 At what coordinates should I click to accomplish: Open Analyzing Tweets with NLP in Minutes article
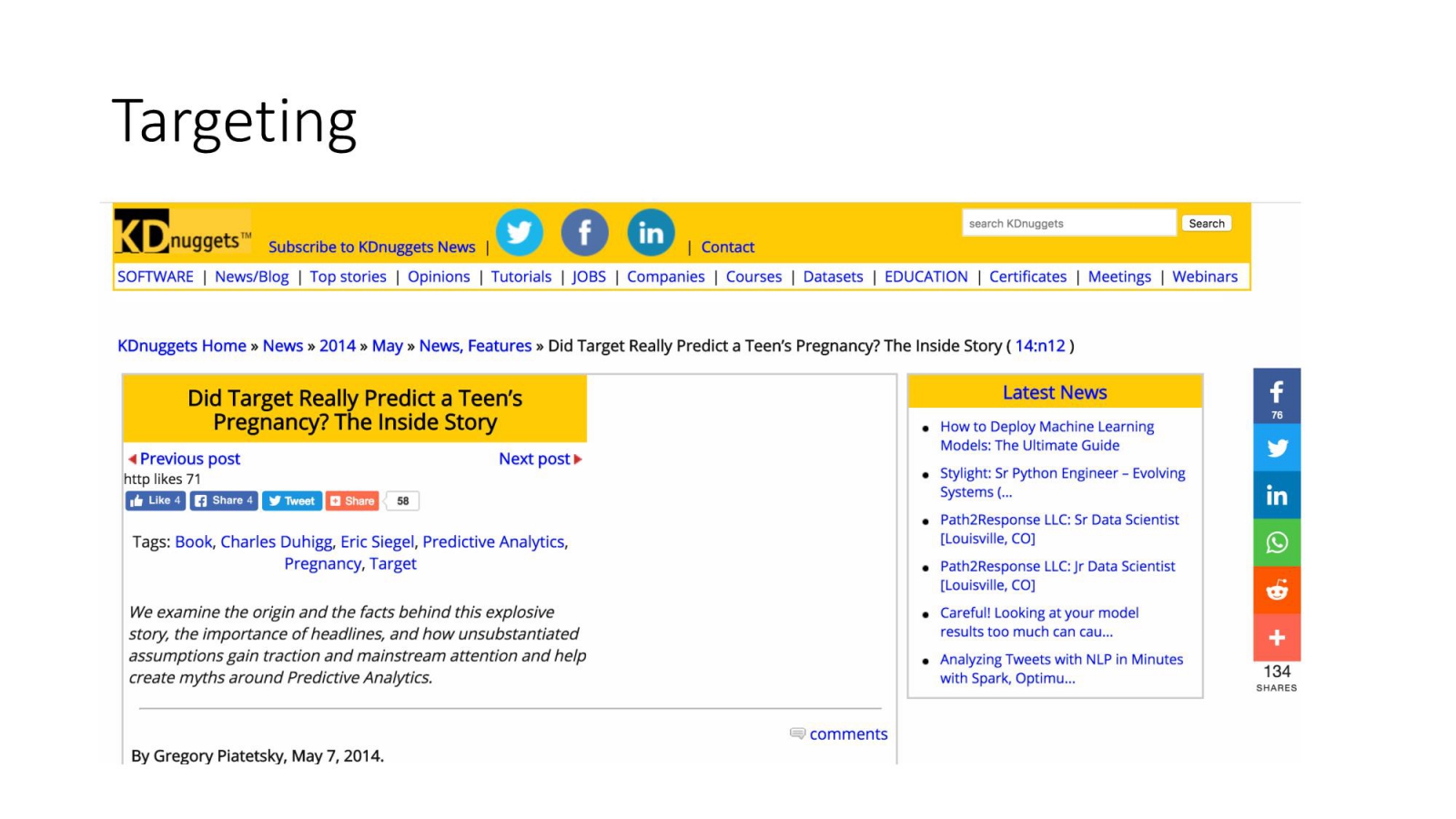1062,668
